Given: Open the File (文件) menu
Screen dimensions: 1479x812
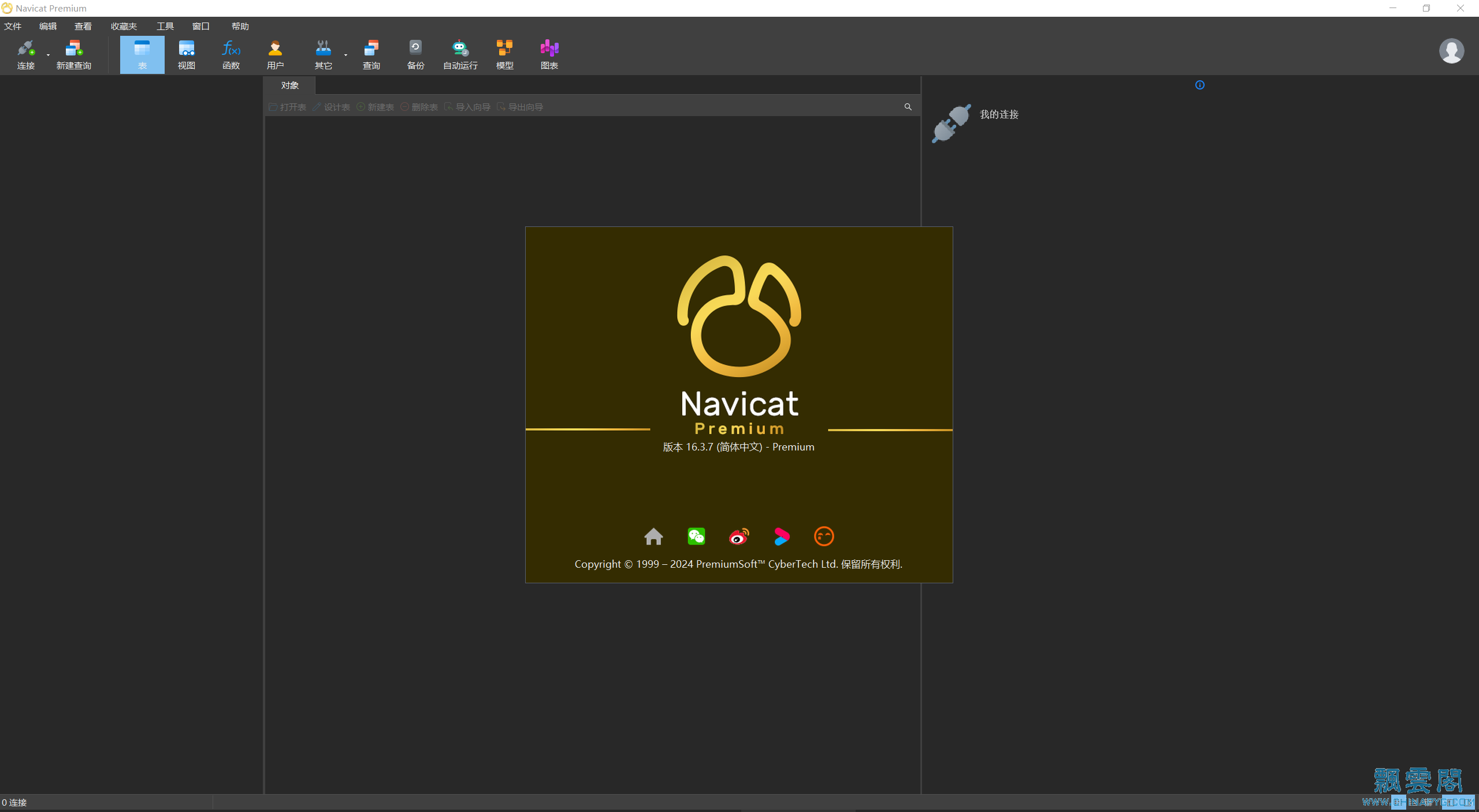Looking at the screenshot, I should [x=13, y=27].
